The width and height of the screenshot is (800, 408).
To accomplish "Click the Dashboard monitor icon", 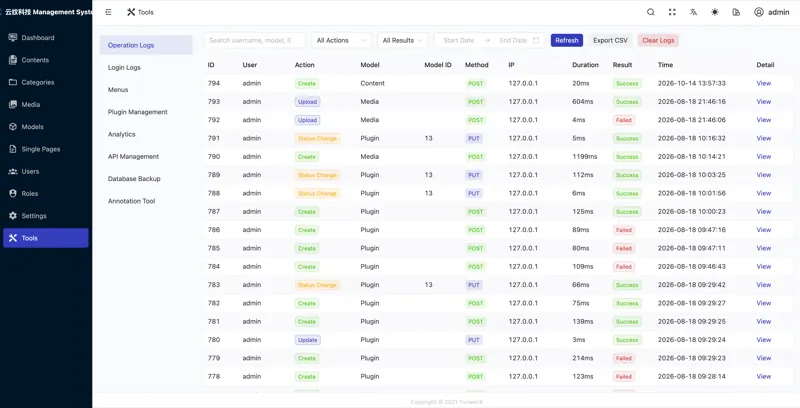I will click(x=13, y=37).
